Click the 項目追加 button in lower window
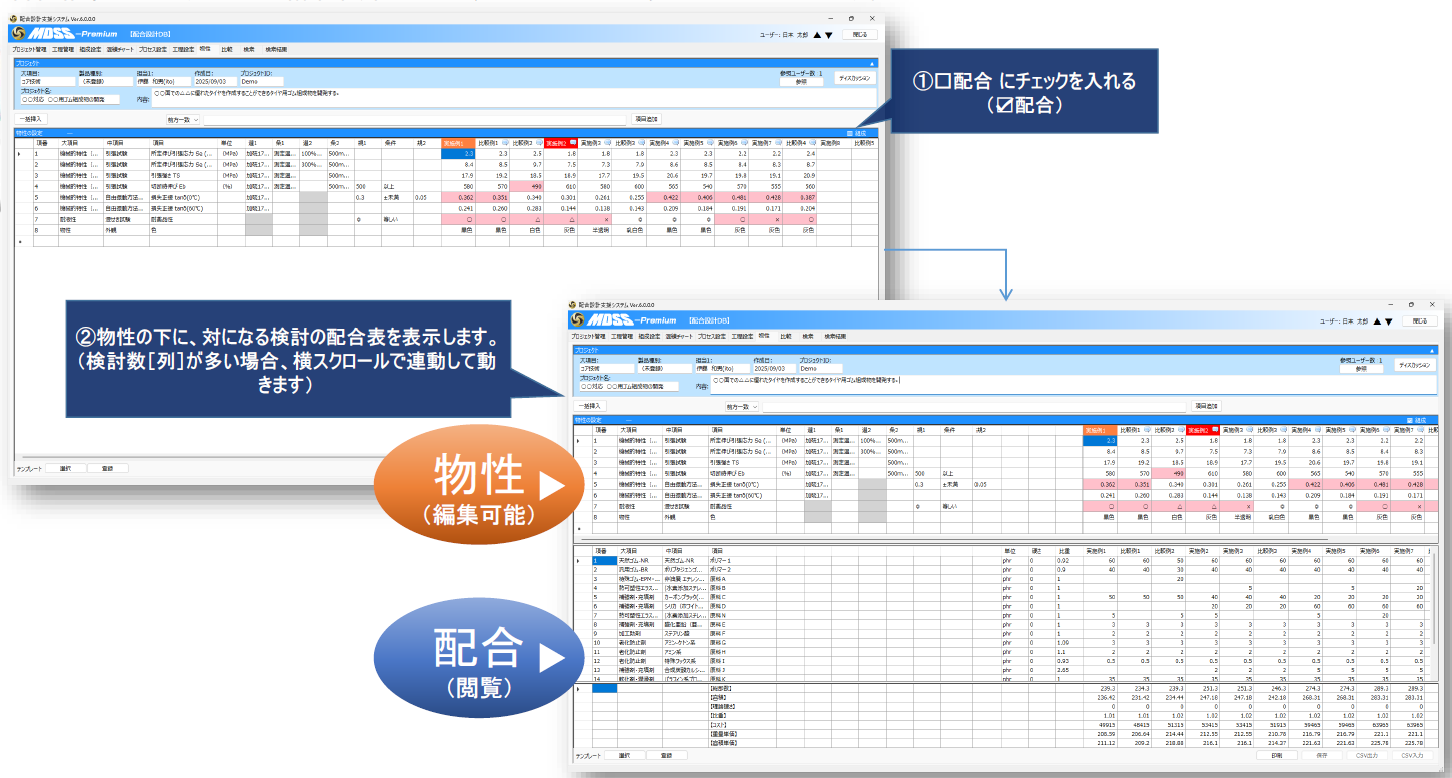The image size is (1452, 778). click(1207, 407)
